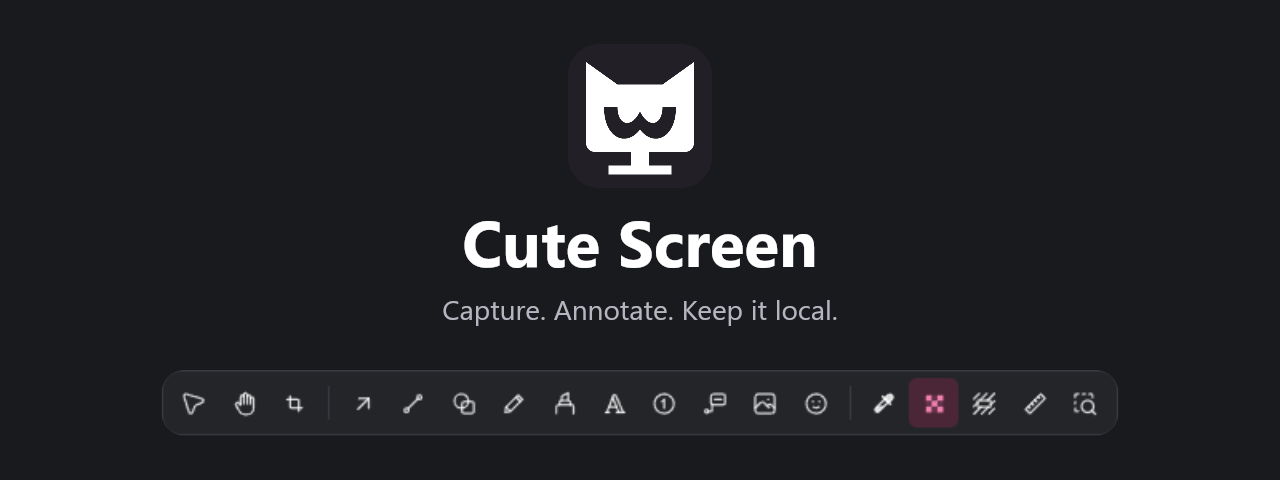1280x480 pixels.
Task: Select the insert image tool
Action: (765, 403)
